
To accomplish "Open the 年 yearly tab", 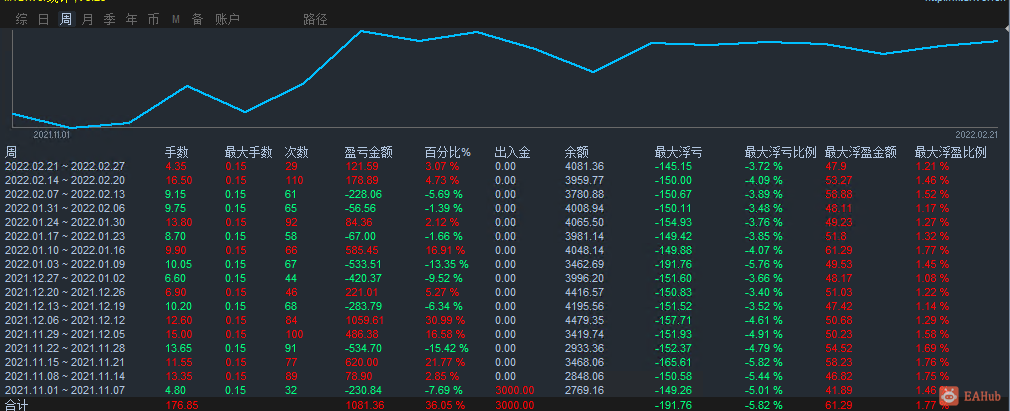I will tap(131, 19).
